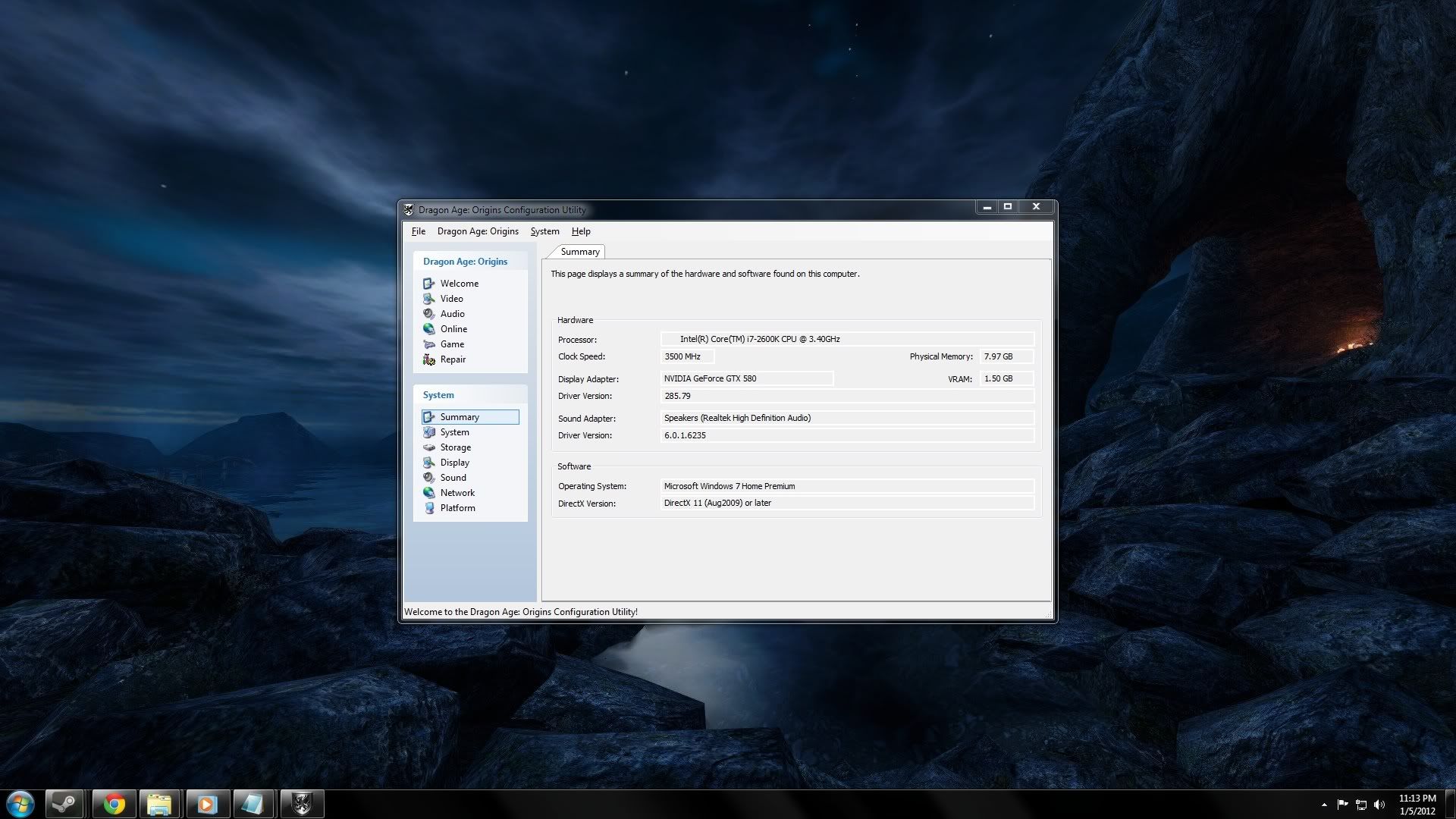Open the File menu
Image resolution: width=1456 pixels, height=819 pixels.
tap(418, 231)
